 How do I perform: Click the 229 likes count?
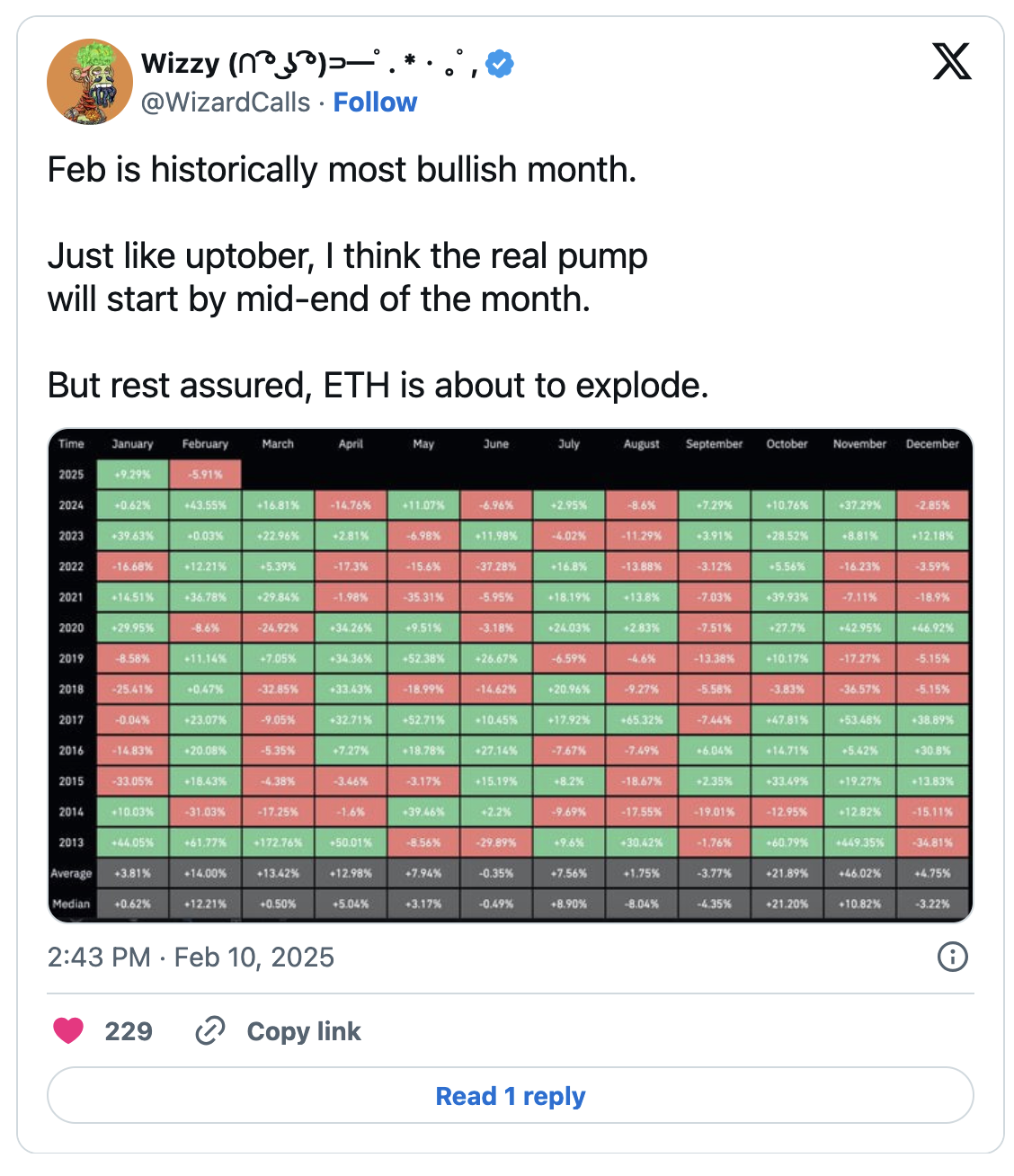click(129, 1031)
